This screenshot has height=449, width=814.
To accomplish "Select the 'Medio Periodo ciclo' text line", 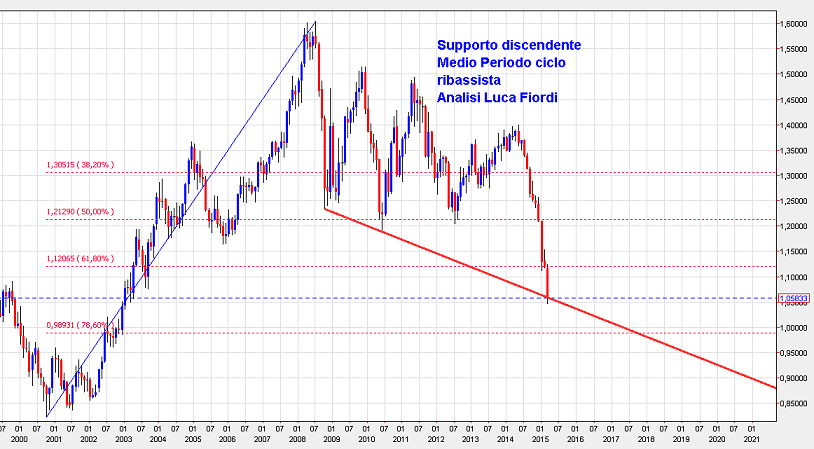I will pos(500,63).
